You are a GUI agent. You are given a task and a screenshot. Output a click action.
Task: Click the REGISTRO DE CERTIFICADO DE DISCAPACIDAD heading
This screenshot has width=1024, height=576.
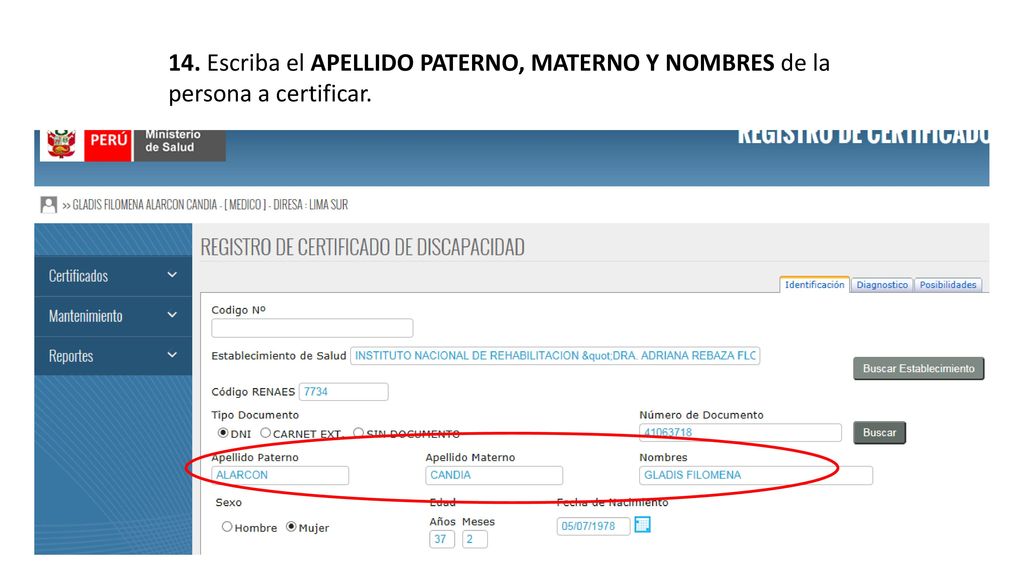(x=362, y=247)
